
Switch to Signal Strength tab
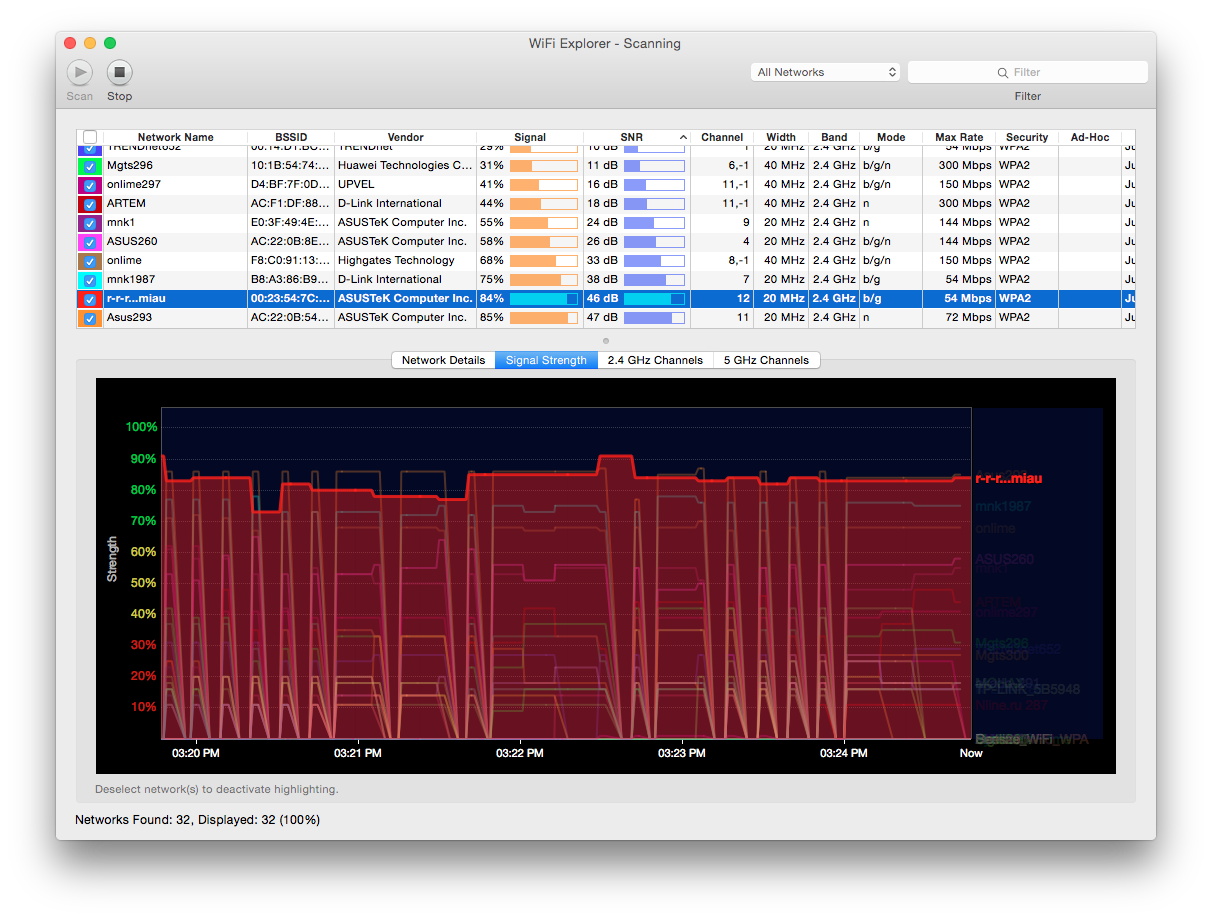point(546,360)
